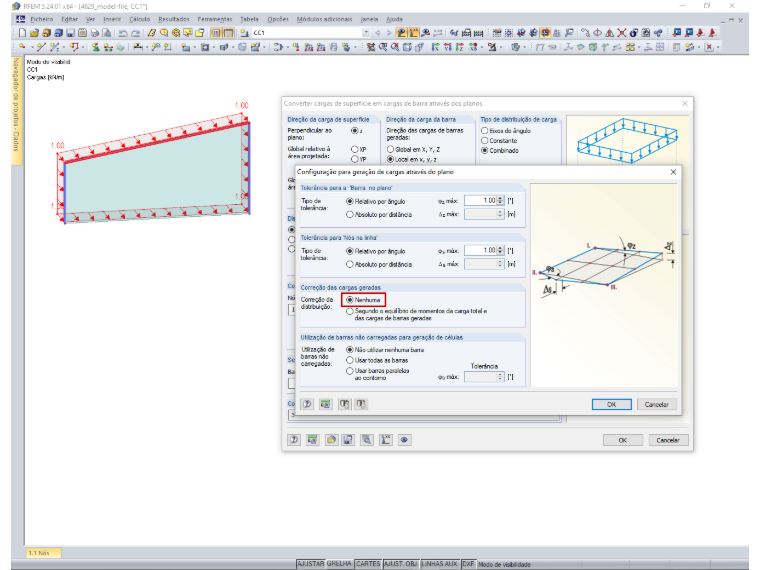Click the save icon in Converter dialog footer
Screen dimensions: 760x570
click(348, 440)
